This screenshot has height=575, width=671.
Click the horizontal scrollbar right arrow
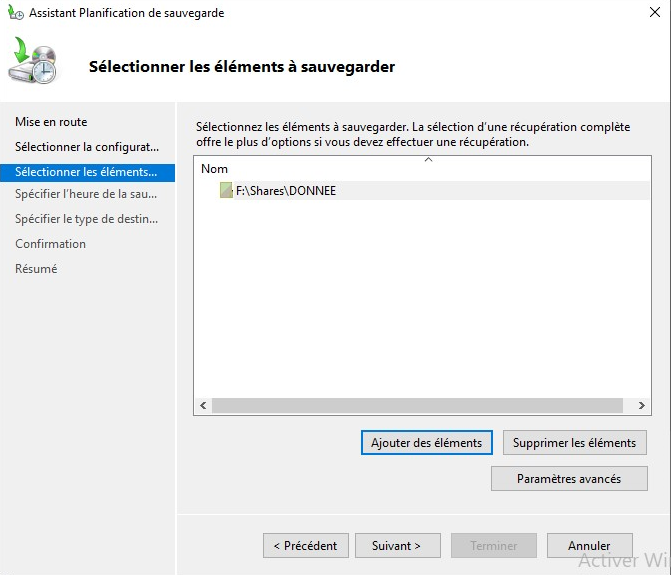point(641,405)
